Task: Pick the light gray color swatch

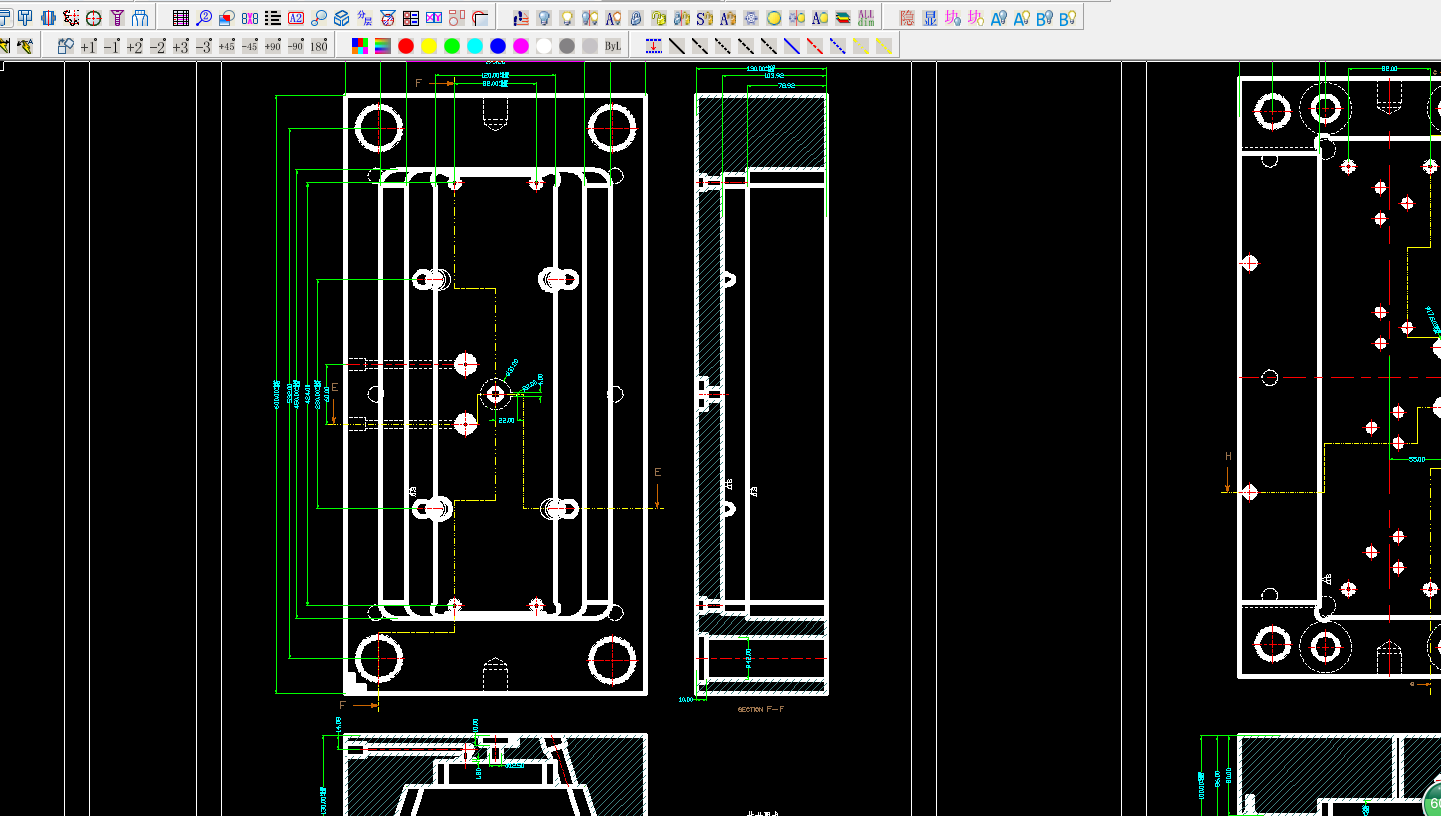Action: coord(590,46)
